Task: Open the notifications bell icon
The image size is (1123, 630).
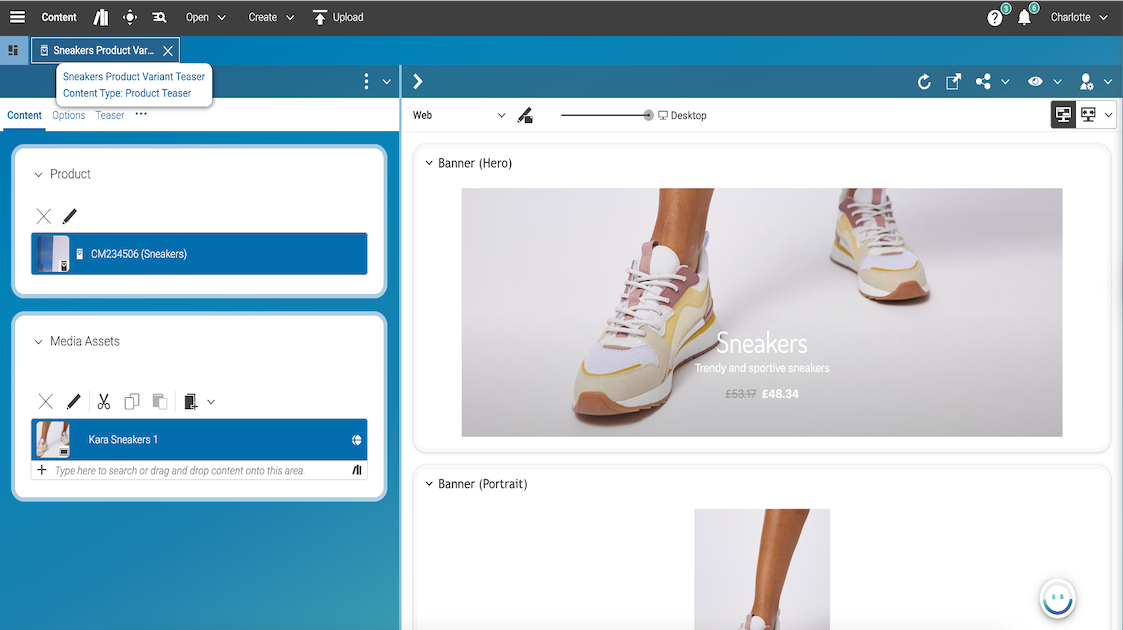Action: [x=1024, y=18]
